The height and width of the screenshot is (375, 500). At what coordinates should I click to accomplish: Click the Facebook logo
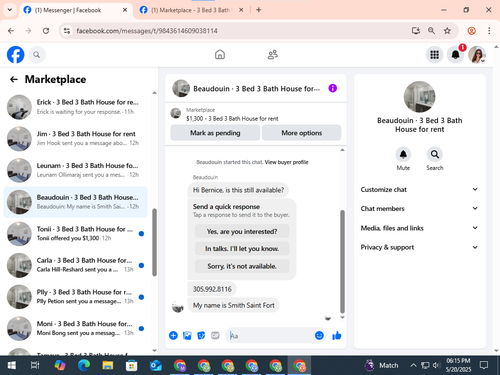[x=16, y=54]
